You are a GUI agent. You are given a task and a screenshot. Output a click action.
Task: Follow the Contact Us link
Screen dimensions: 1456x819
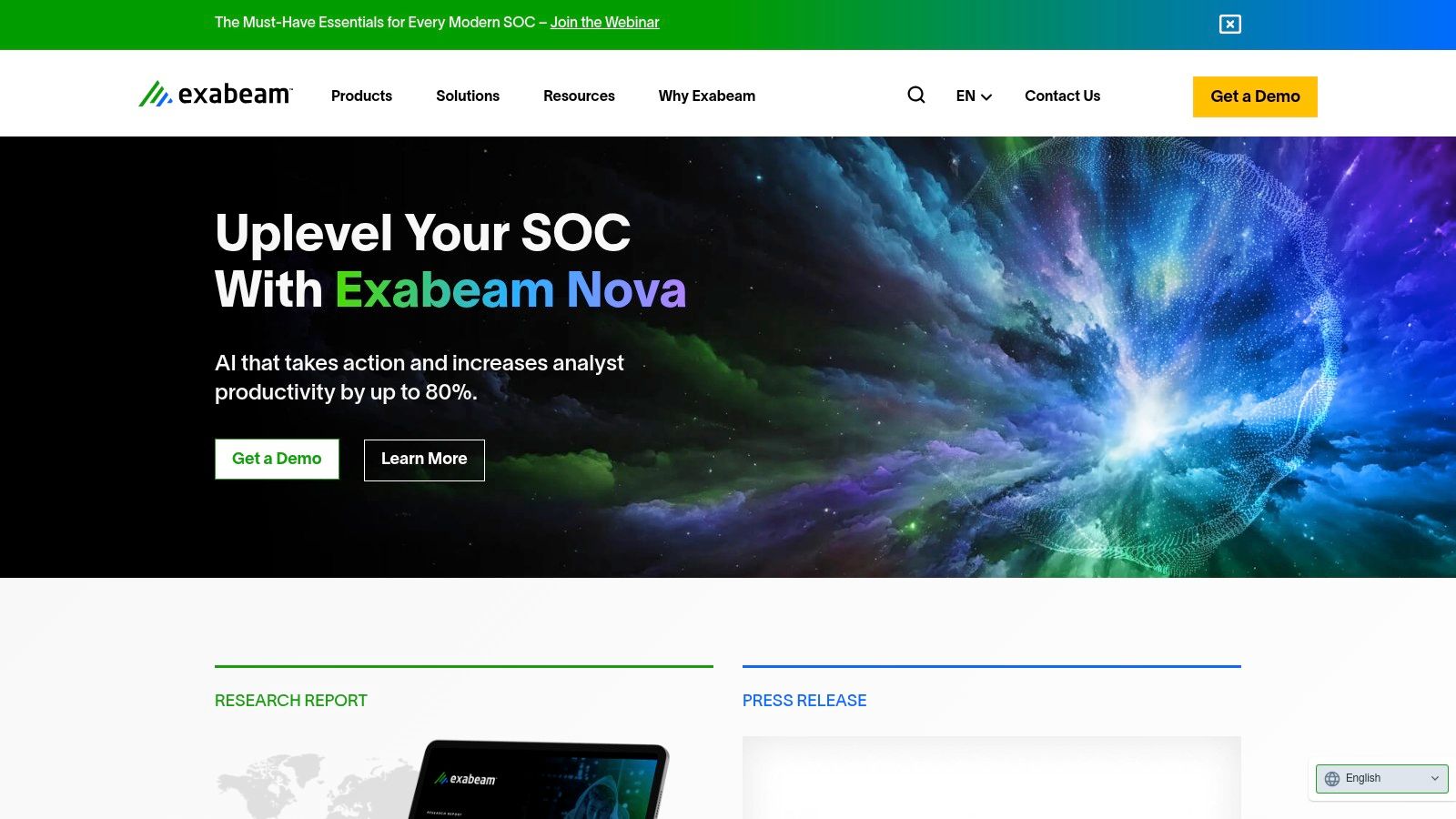click(x=1062, y=96)
